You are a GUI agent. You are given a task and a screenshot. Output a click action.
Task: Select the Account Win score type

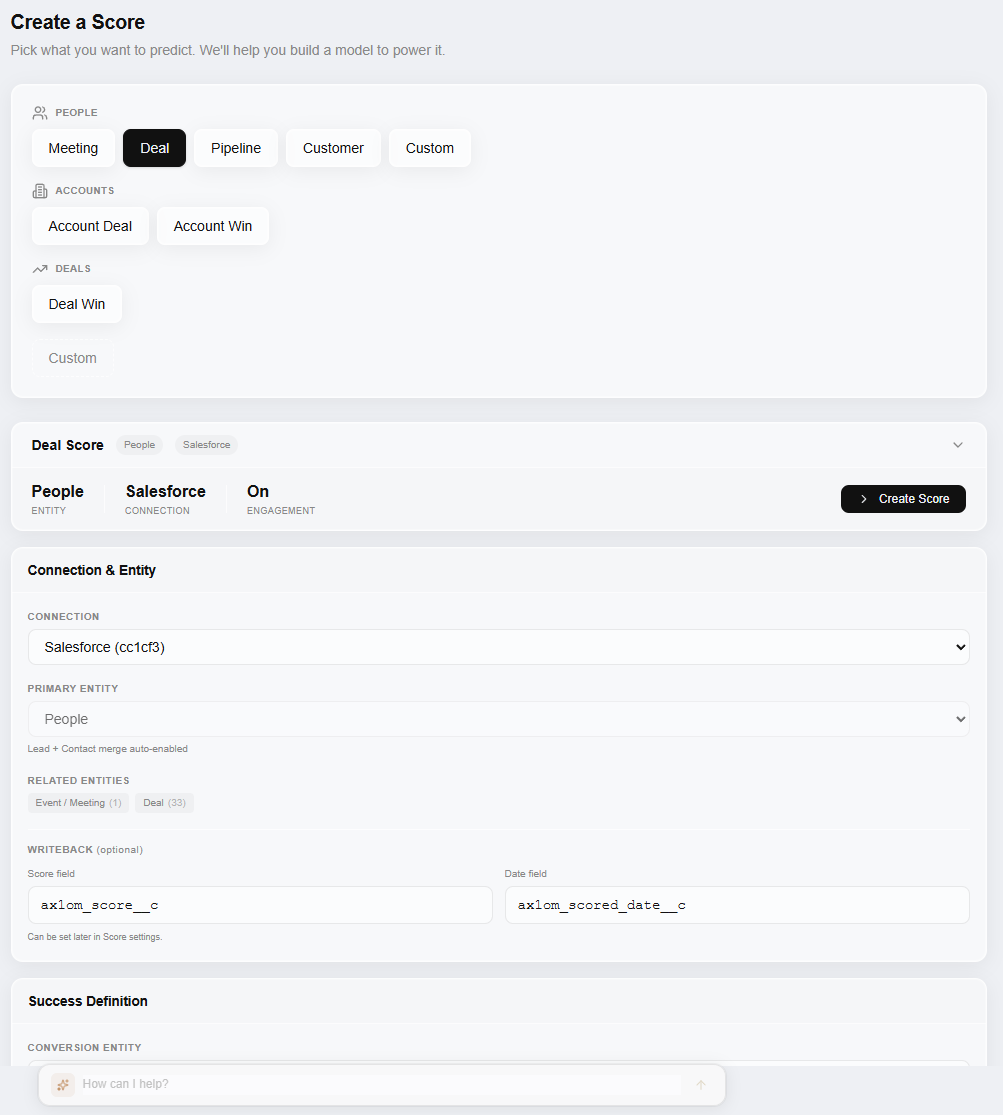point(212,225)
